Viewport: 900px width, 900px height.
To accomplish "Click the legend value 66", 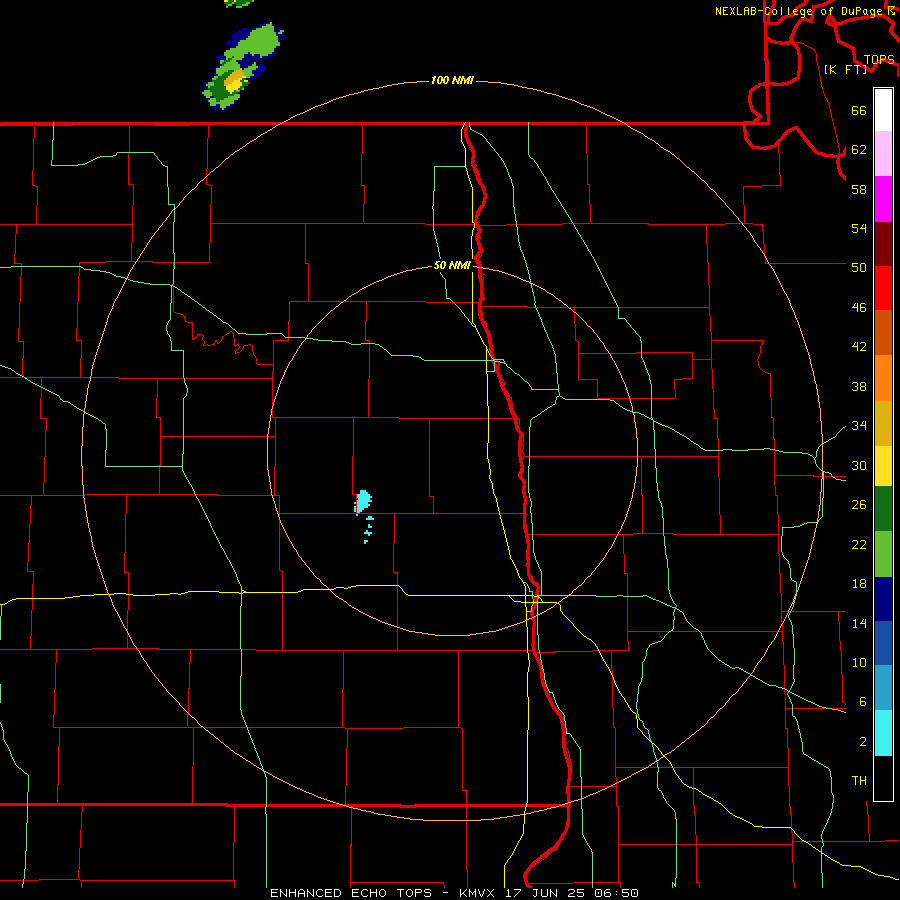I will click(x=859, y=110).
